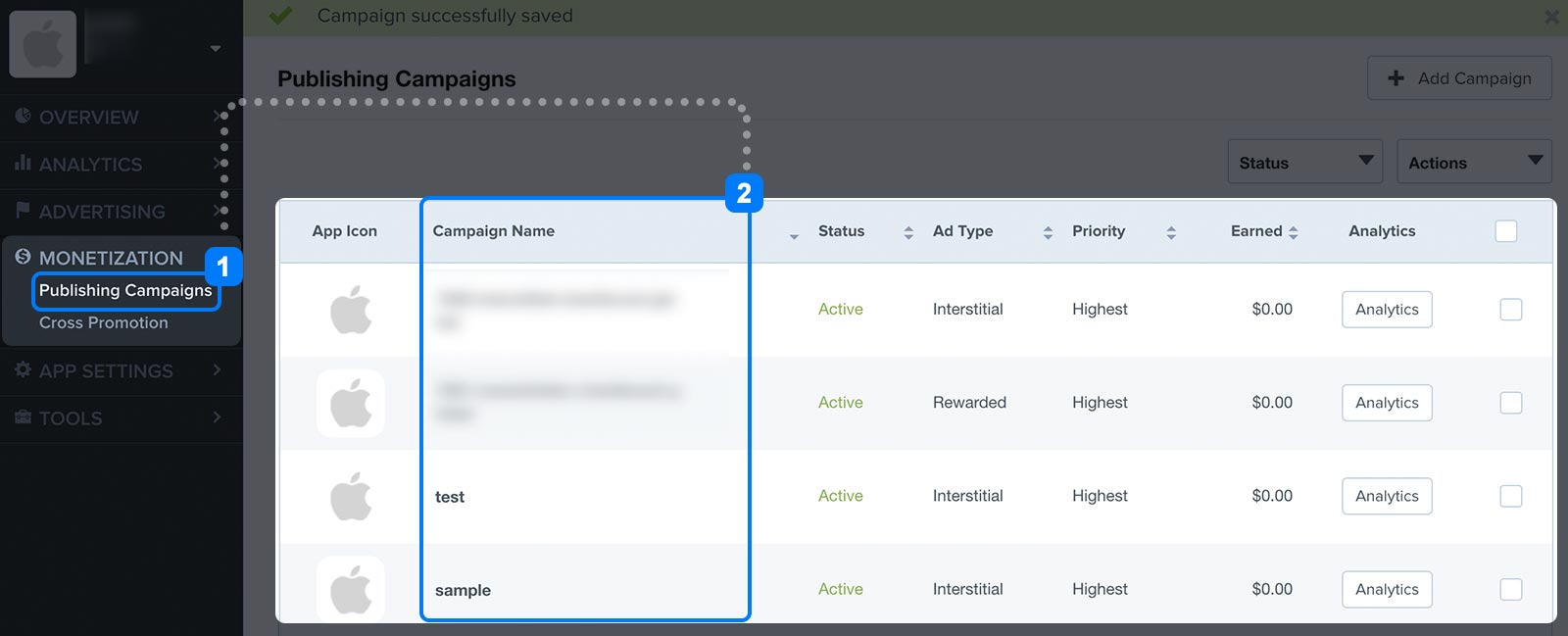Check the Rewarded campaign row checkbox
The height and width of the screenshot is (636, 1568).
(1511, 403)
